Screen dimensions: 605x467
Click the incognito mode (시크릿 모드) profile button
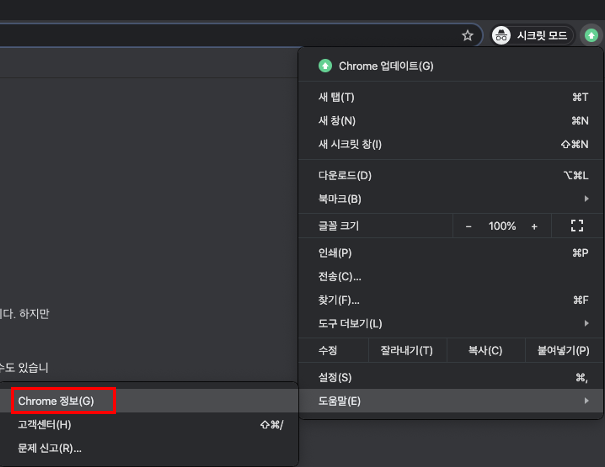[532, 36]
